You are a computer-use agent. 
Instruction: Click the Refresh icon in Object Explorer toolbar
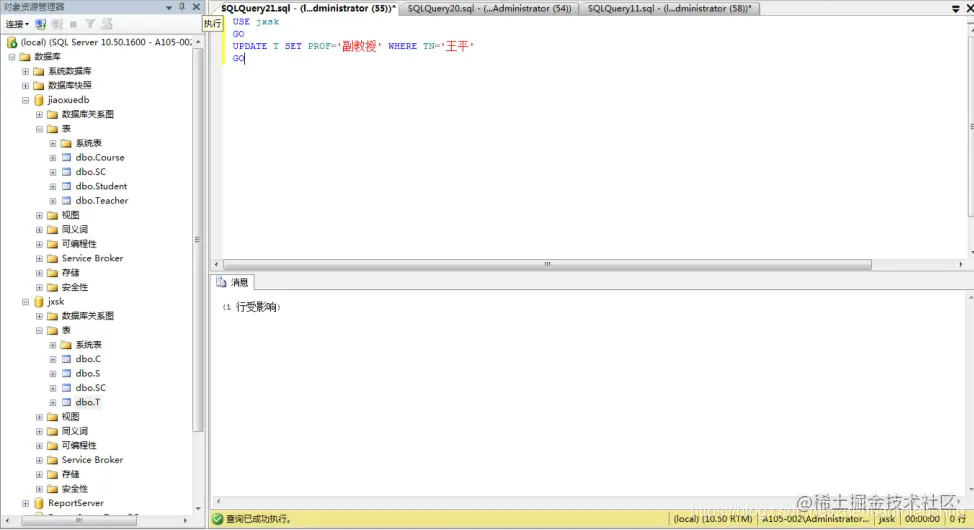pyautogui.click(x=107, y=24)
